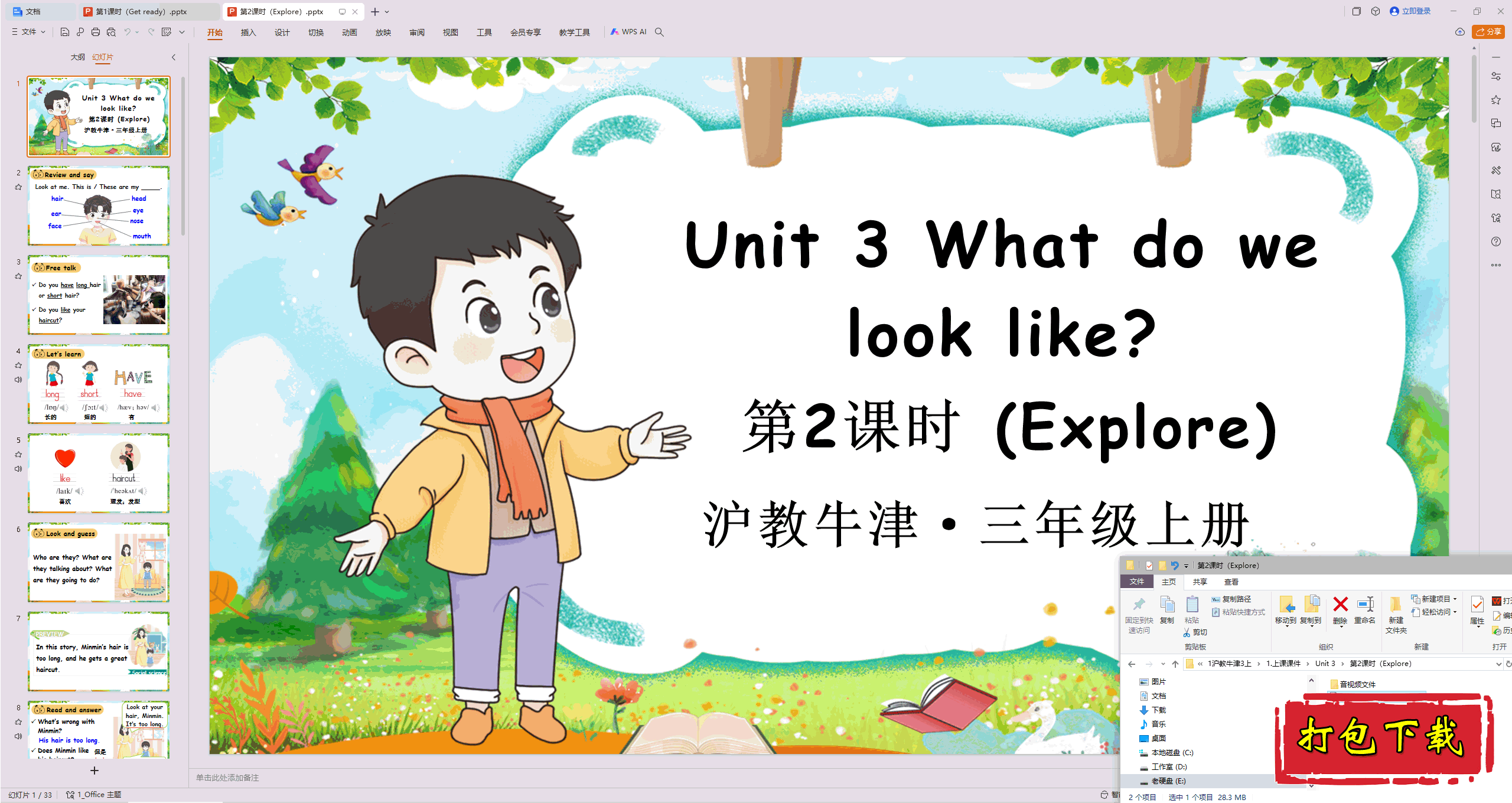Image resolution: width=1512 pixels, height=803 pixels.
Task: Click the add new slide plus button
Action: [94, 771]
